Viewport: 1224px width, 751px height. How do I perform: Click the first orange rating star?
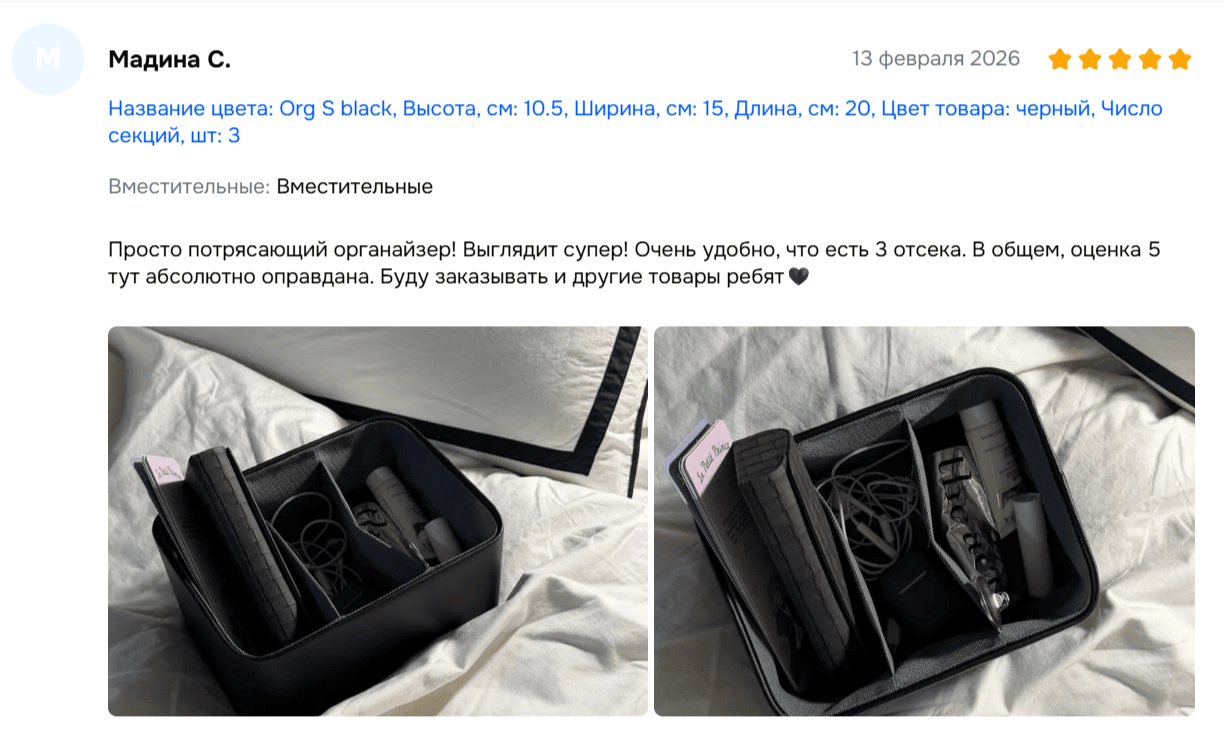(1060, 59)
